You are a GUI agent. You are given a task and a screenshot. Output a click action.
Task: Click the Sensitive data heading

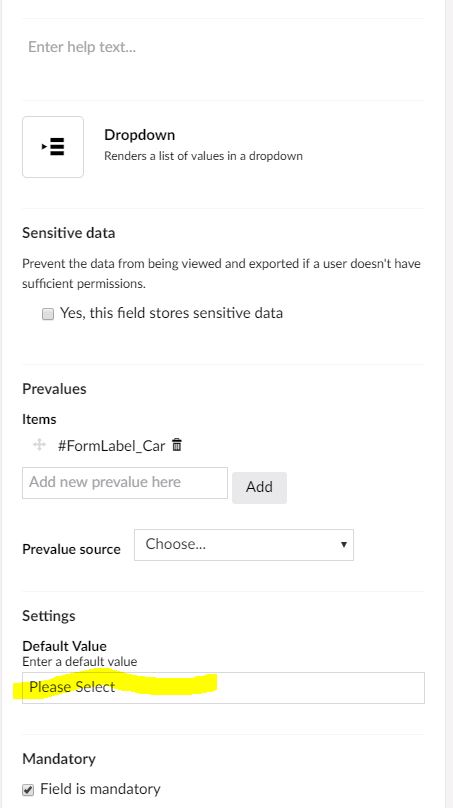pos(69,233)
